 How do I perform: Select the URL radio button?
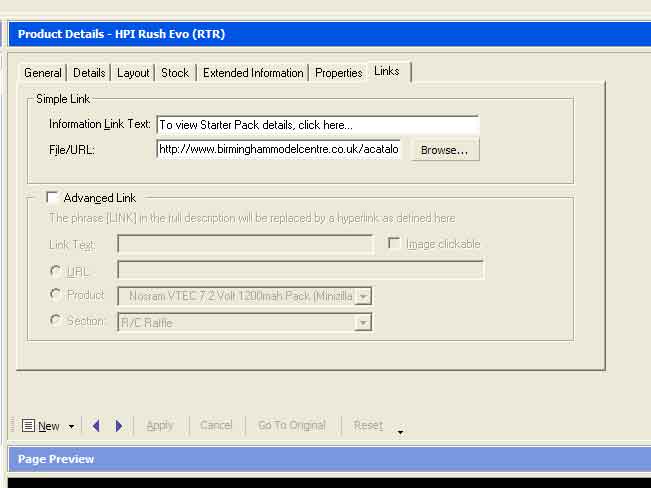pyautogui.click(x=55, y=270)
